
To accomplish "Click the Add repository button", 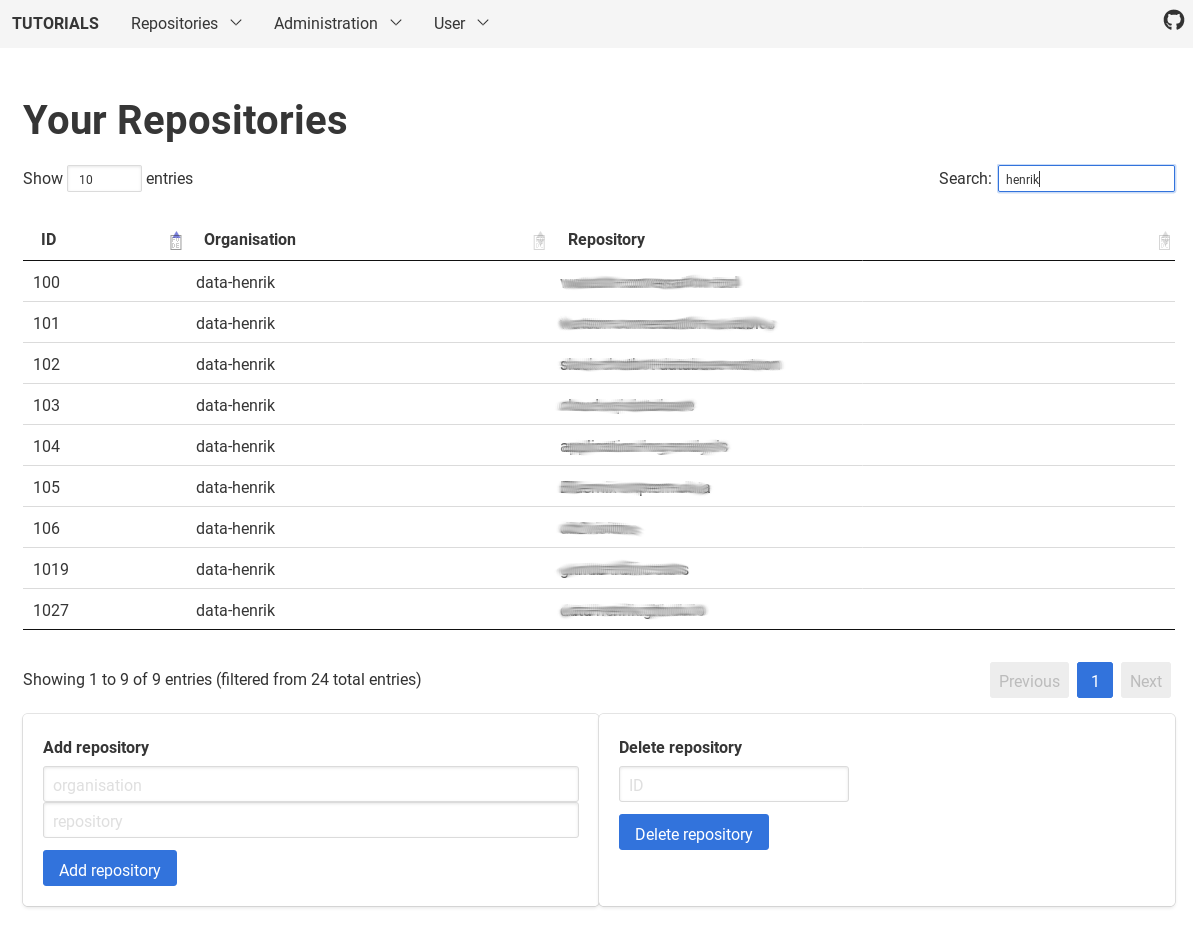I will point(109,868).
